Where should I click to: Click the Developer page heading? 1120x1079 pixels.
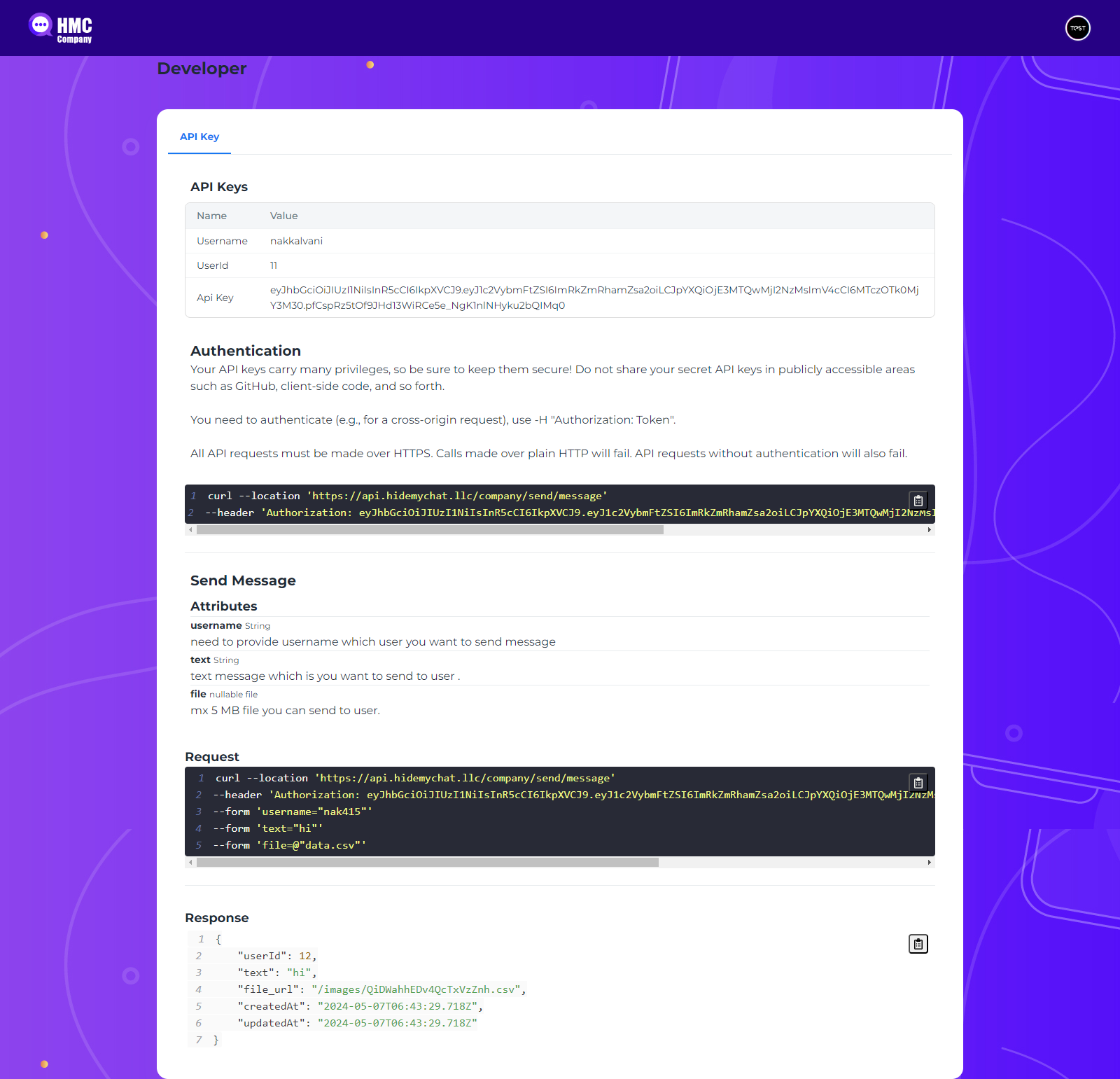[202, 69]
